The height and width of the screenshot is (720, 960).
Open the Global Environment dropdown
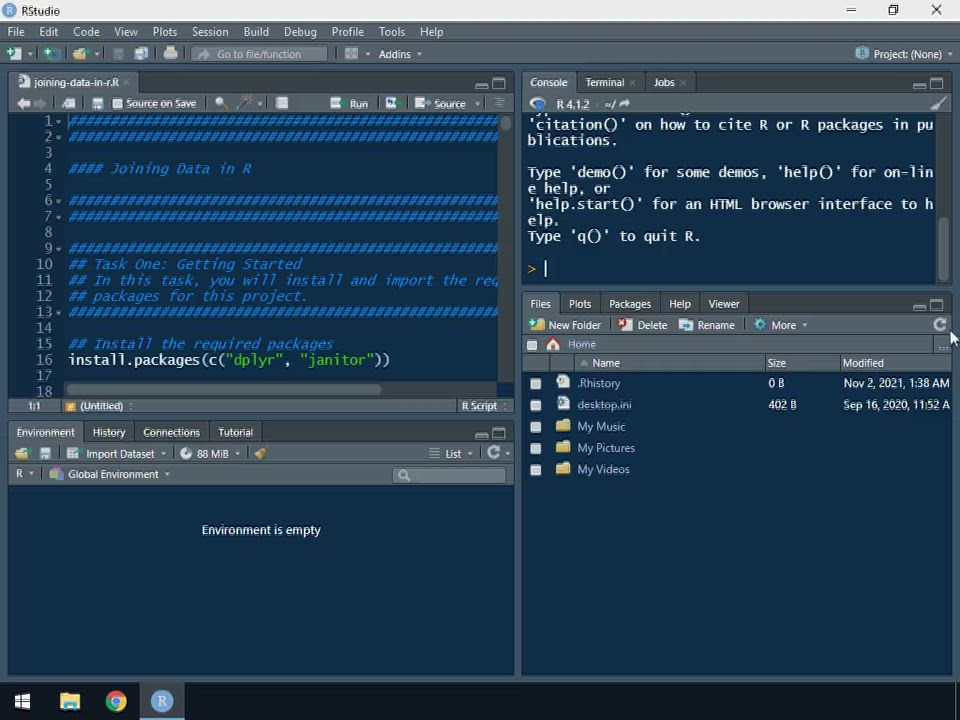pos(111,474)
